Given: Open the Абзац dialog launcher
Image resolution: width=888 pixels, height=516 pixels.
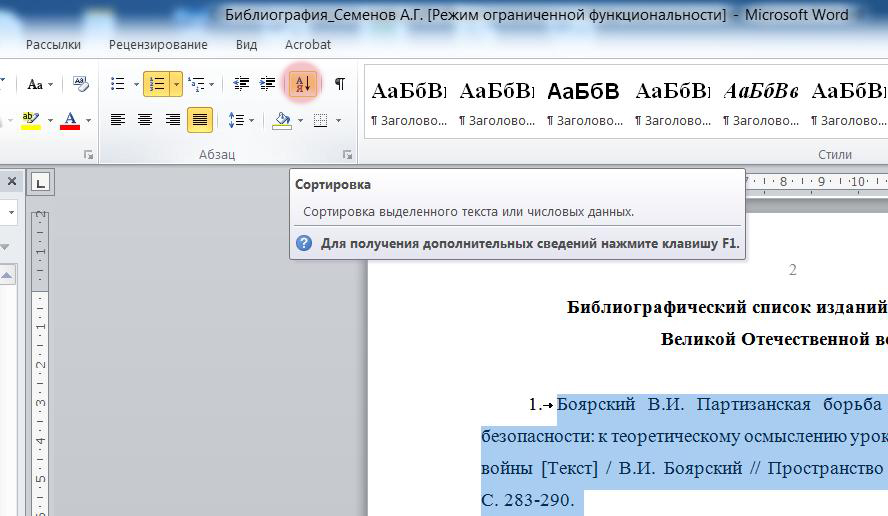Looking at the screenshot, I should tap(347, 155).
